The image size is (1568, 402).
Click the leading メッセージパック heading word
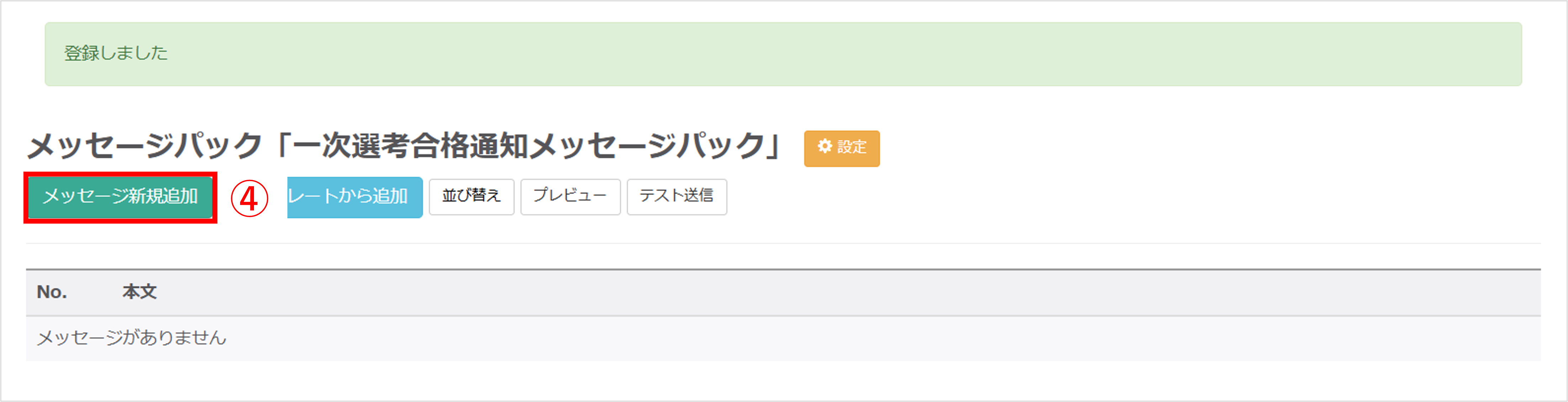(145, 146)
